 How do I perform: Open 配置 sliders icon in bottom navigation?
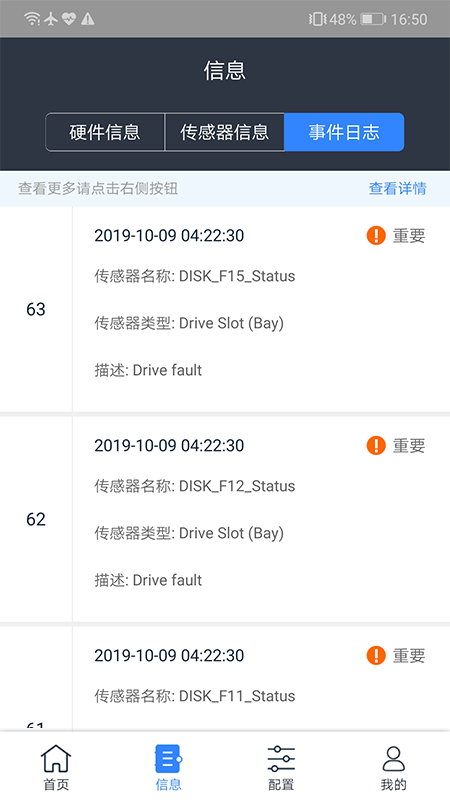pos(281,759)
